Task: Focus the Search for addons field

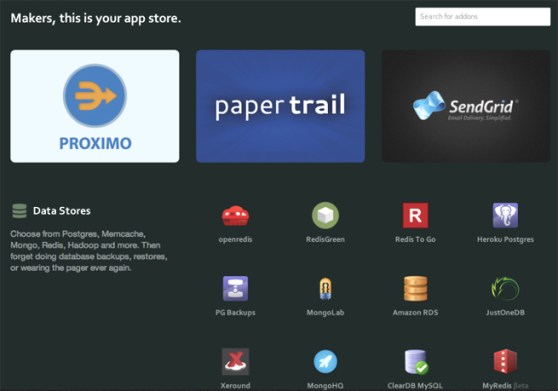Action: (483, 16)
